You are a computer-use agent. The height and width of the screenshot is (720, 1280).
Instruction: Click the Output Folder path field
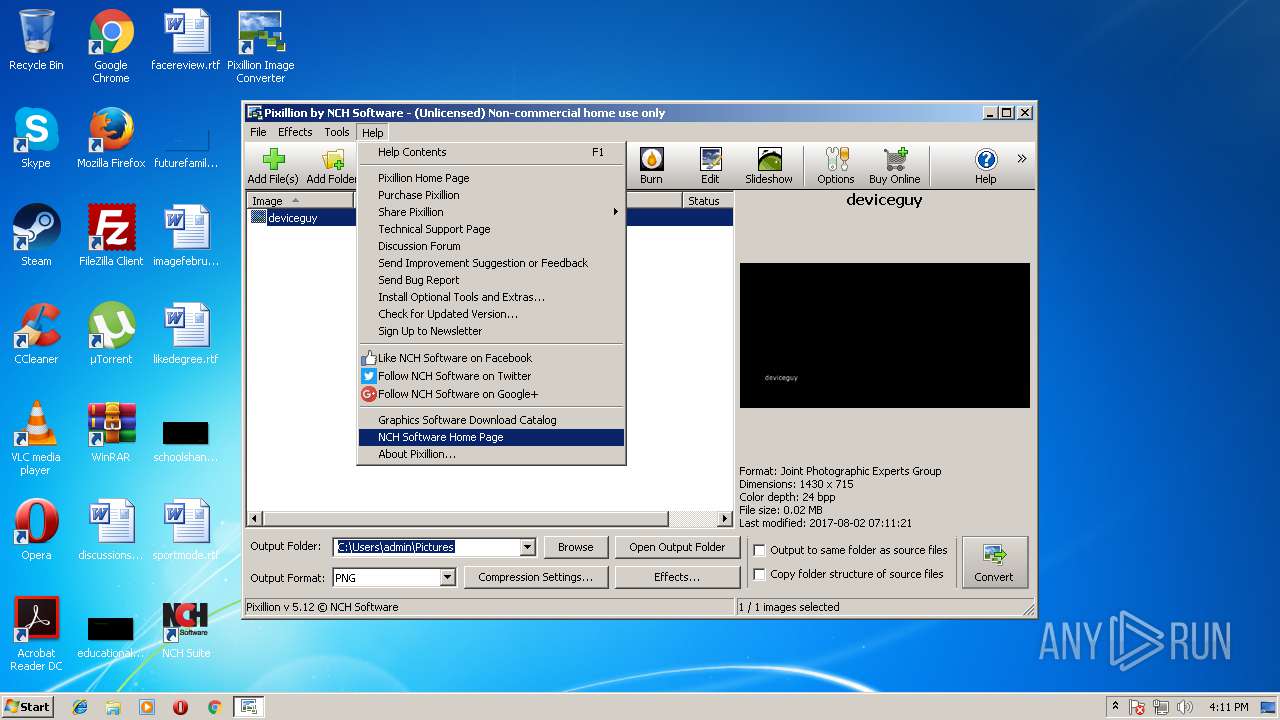point(427,547)
